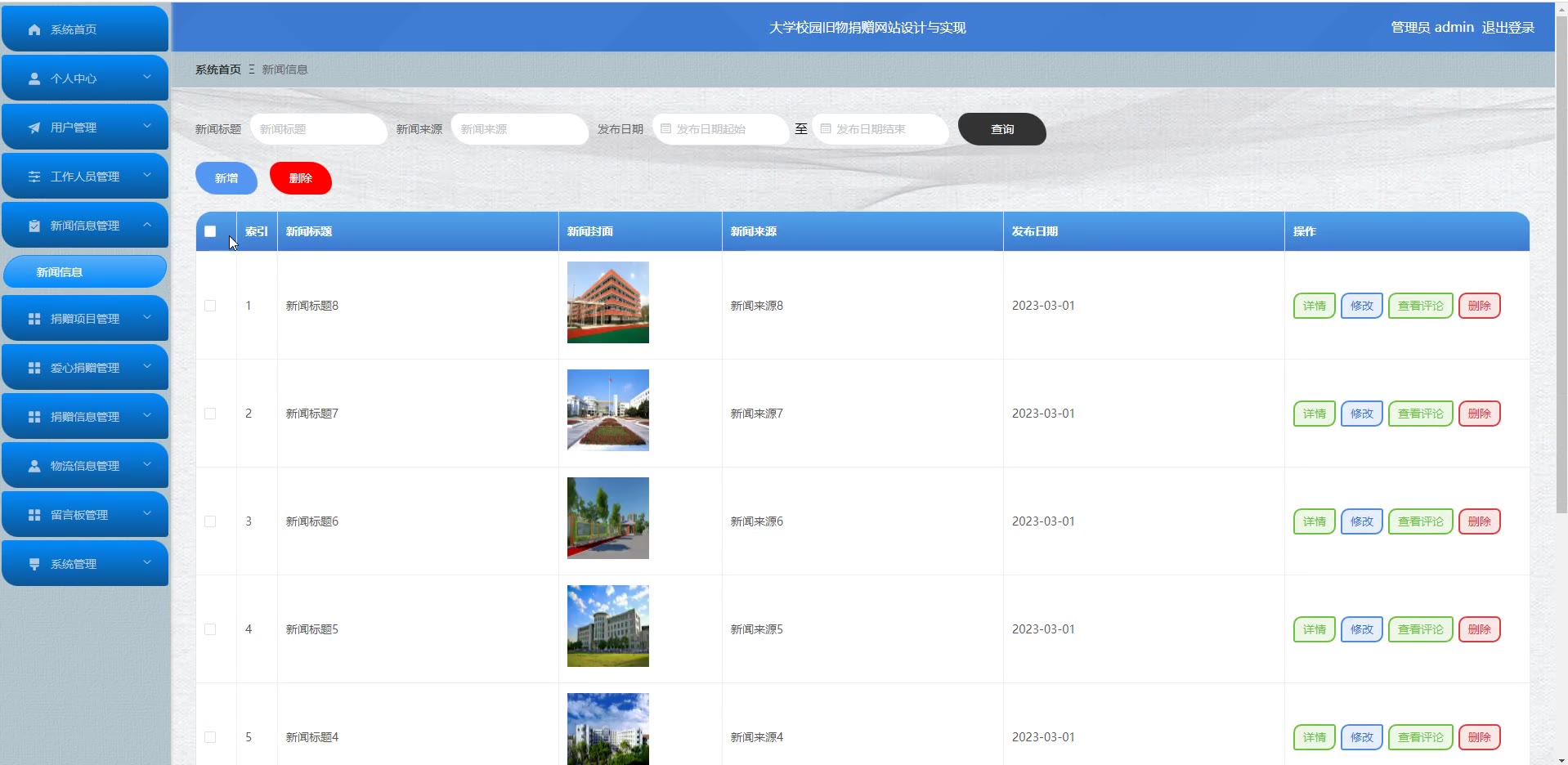Click the grid icon beside 捐赠信息管理
This screenshot has width=1568, height=765.
pyautogui.click(x=34, y=417)
